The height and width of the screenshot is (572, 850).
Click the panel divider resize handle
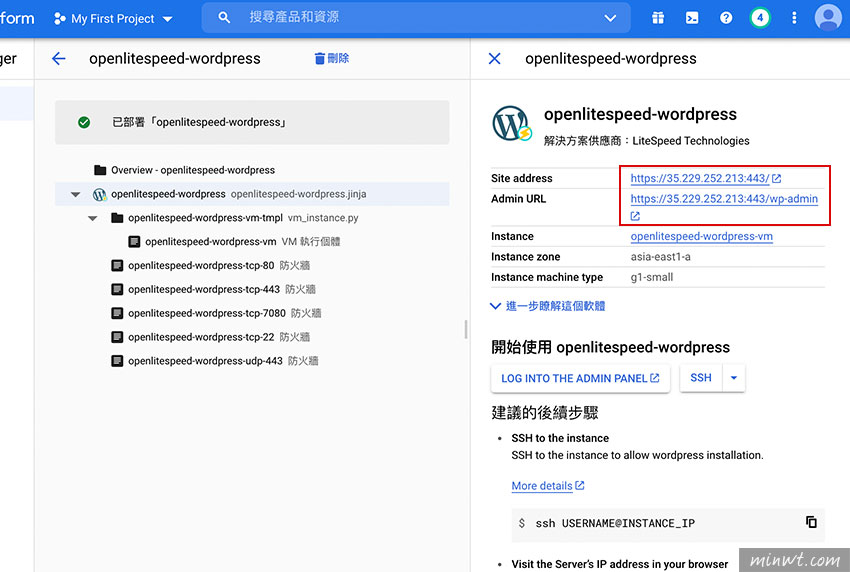coord(466,329)
